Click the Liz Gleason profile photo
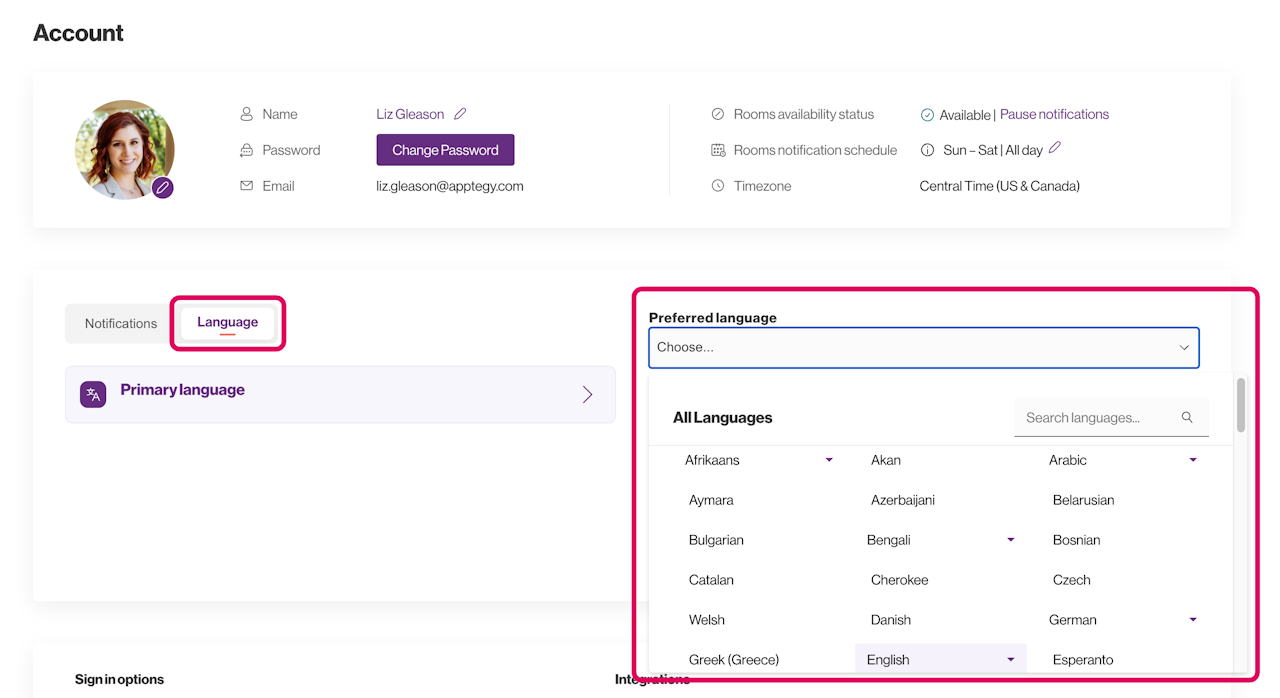Image resolution: width=1280 pixels, height=698 pixels. pos(123,148)
